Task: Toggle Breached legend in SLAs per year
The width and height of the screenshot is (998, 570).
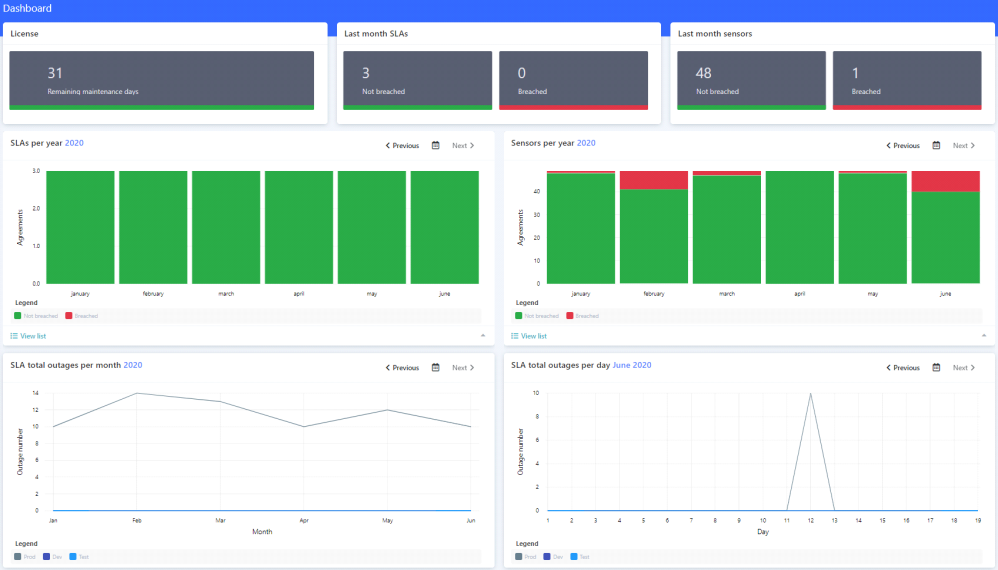Action: click(x=82, y=316)
